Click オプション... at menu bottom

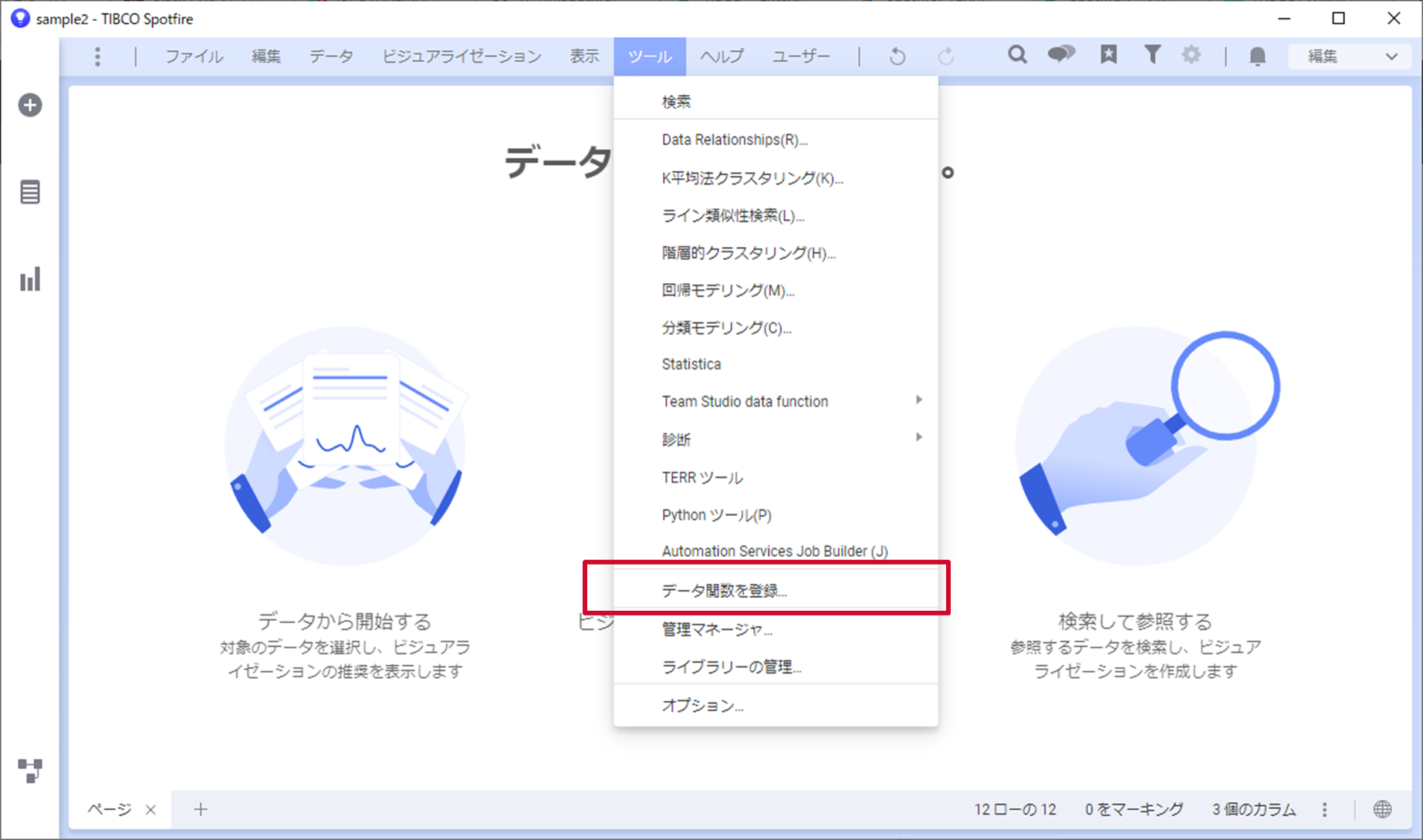[702, 706]
